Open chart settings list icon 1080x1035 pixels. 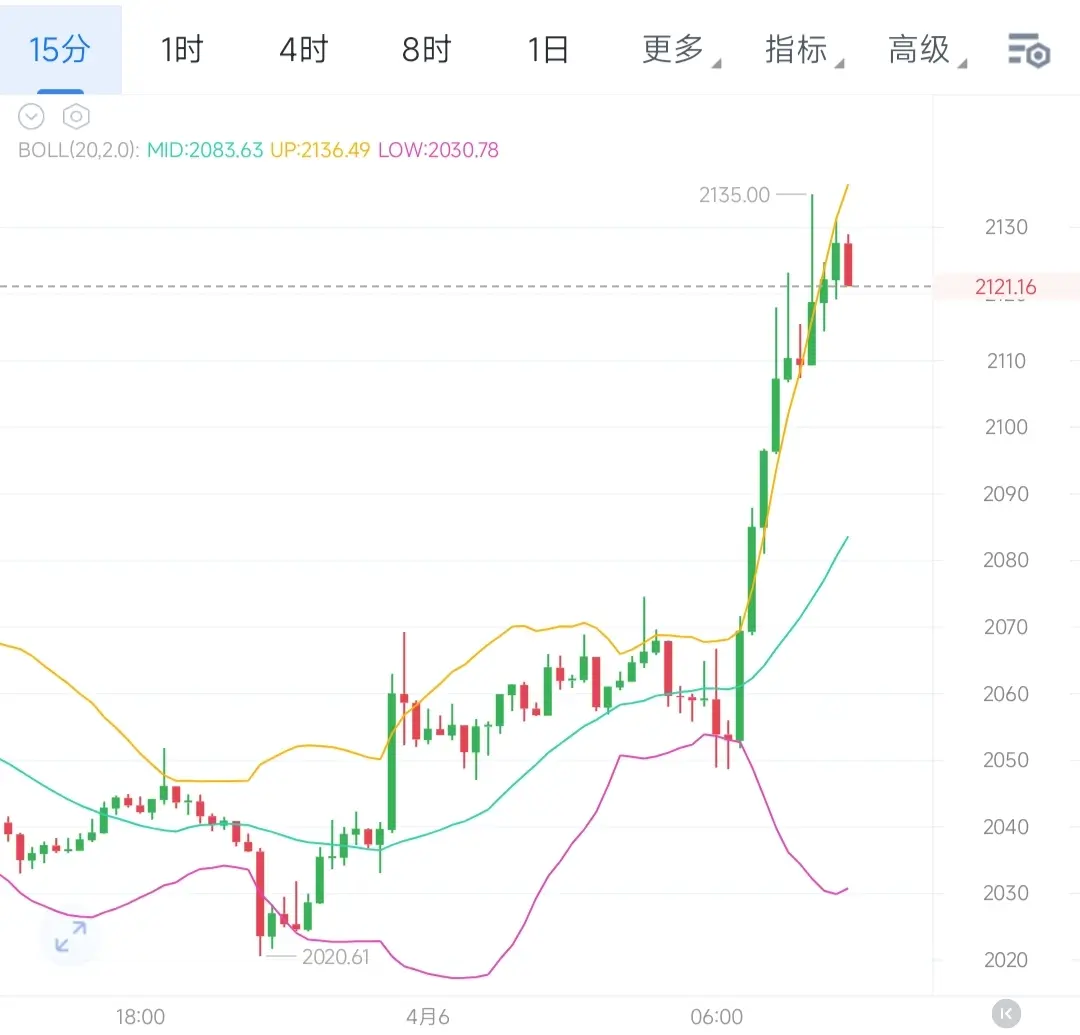[x=1029, y=50]
